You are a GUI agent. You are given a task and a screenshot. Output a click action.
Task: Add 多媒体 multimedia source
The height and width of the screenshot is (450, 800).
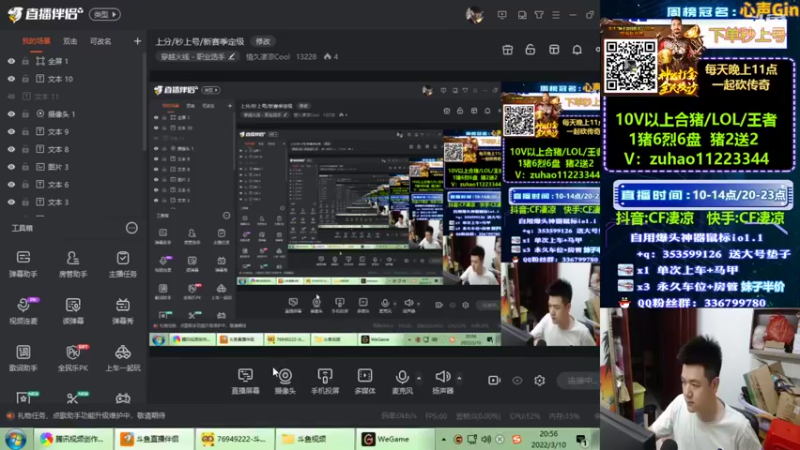pyautogui.click(x=365, y=381)
